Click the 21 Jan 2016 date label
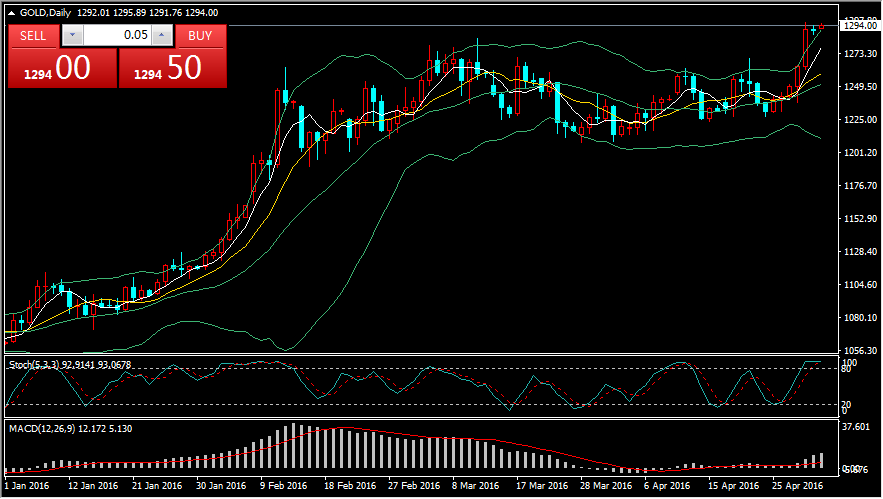 [x=157, y=485]
